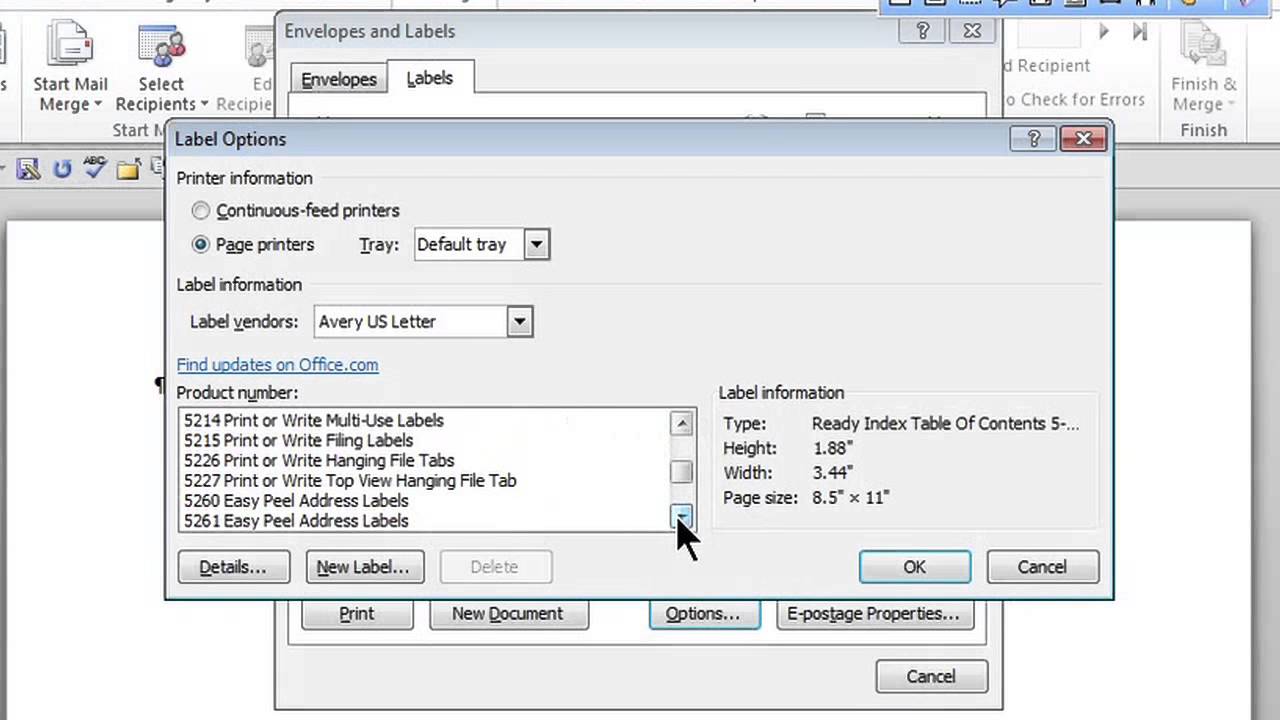Image resolution: width=1280 pixels, height=720 pixels.
Task: Click the yellow folder icon in toolbar
Action: [x=128, y=169]
